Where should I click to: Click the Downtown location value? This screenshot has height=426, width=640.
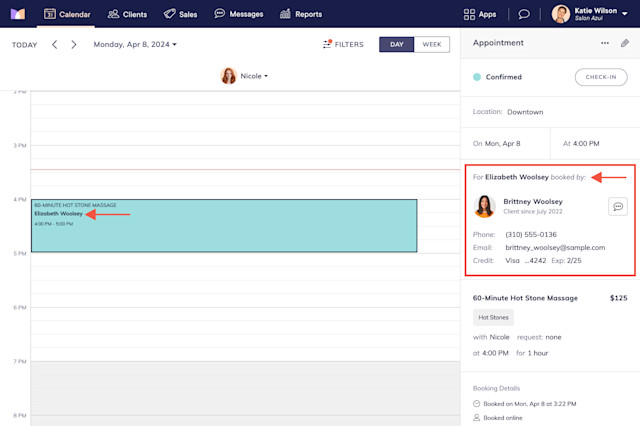pos(525,112)
